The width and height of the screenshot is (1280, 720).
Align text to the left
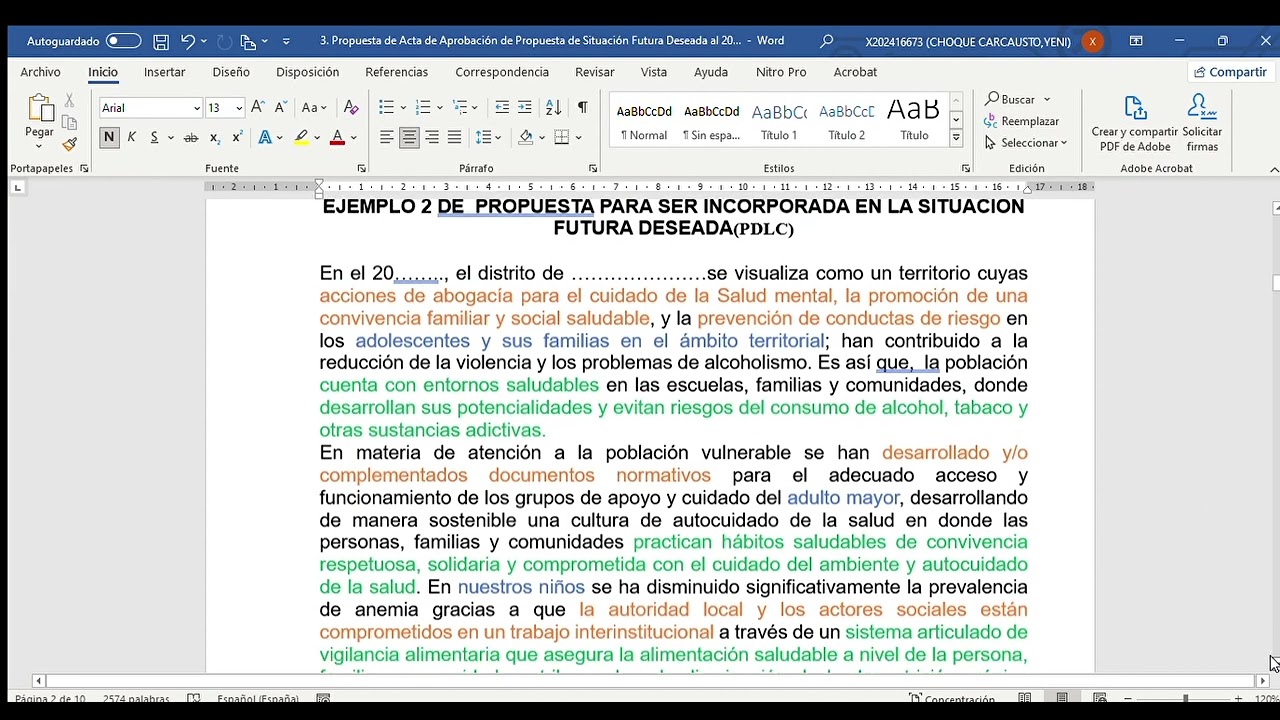(387, 137)
